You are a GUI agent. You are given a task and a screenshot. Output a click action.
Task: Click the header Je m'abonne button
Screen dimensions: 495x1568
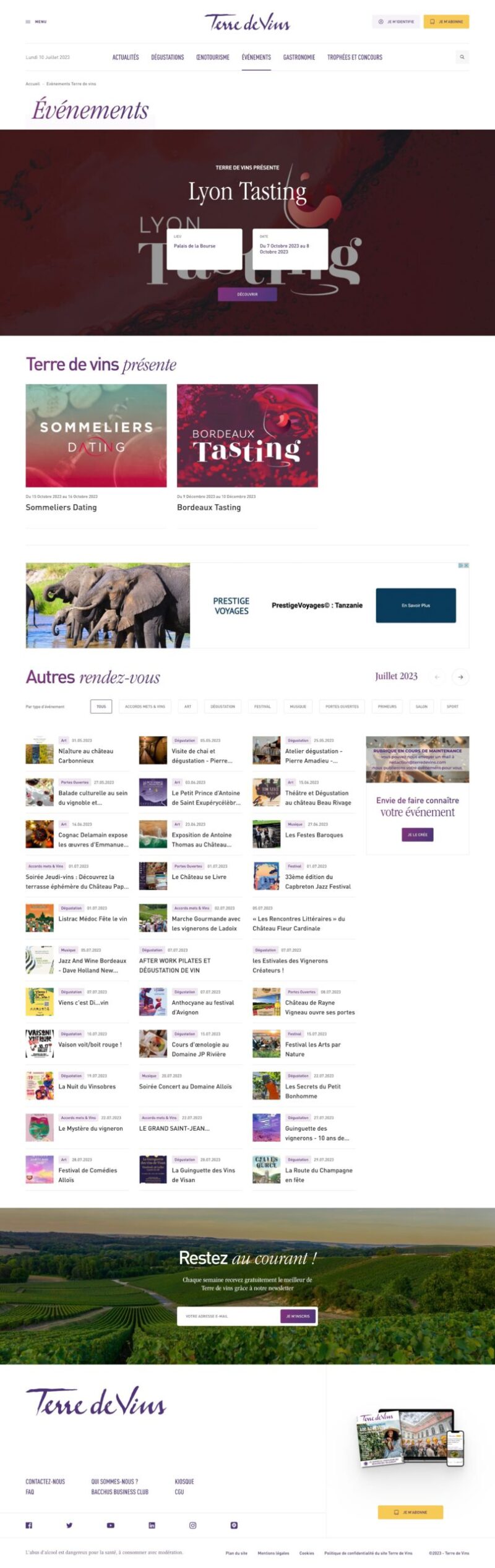pyautogui.click(x=446, y=22)
